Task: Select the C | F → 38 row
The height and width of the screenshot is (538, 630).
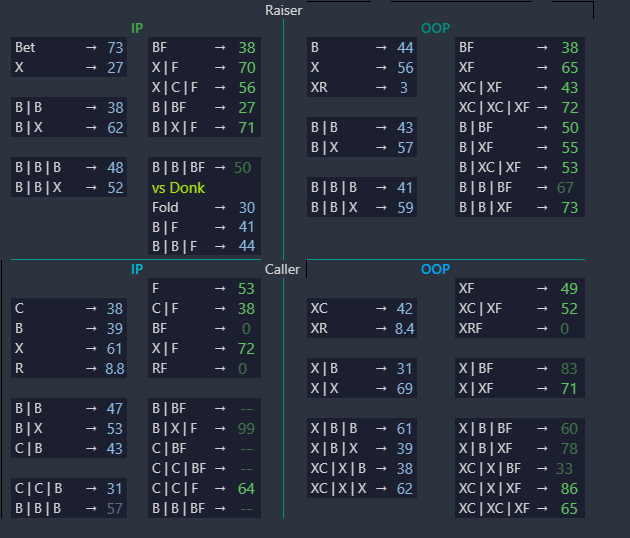Action: [x=205, y=308]
